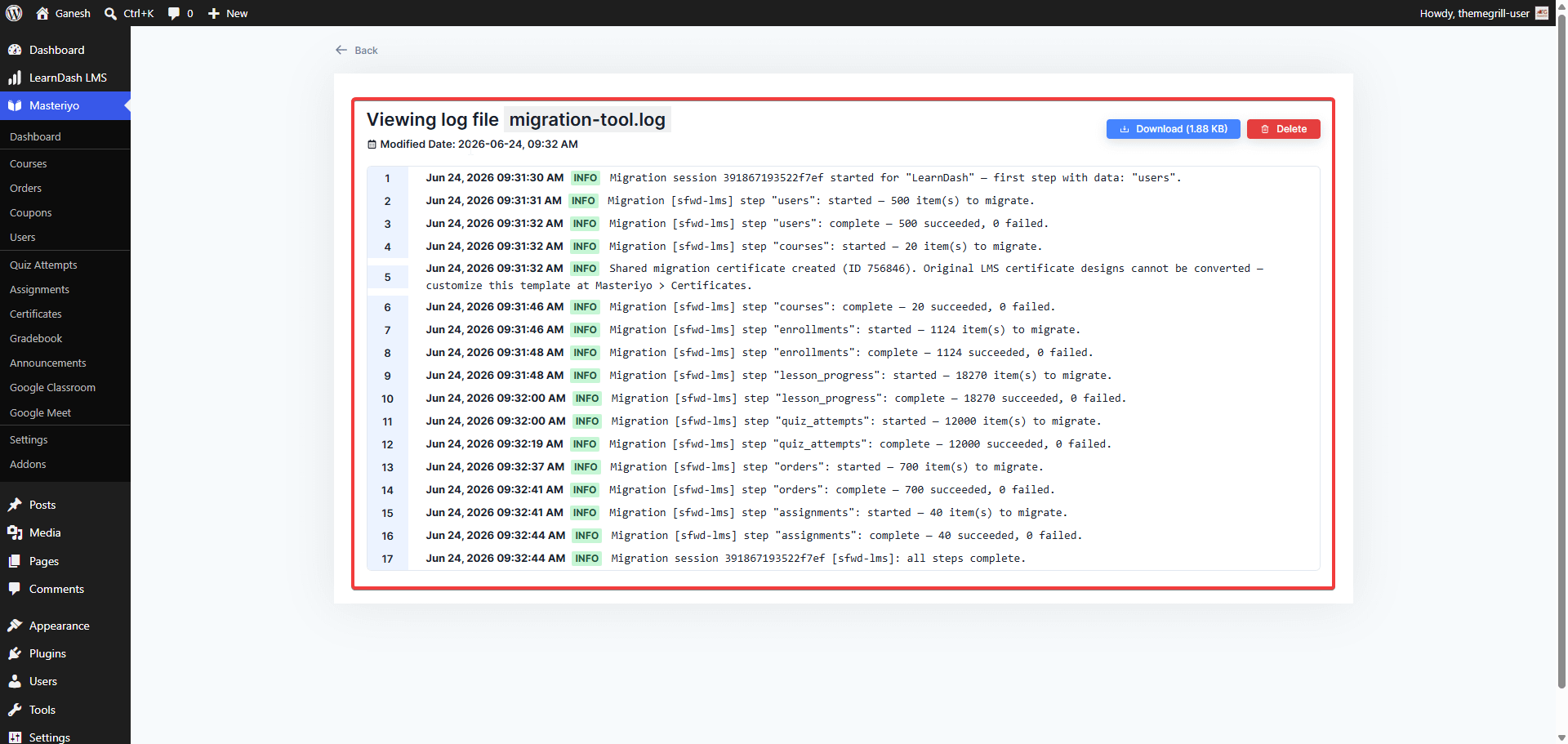The height and width of the screenshot is (744, 1568).
Task: Open Masteriyo Courses
Action: 29,163
